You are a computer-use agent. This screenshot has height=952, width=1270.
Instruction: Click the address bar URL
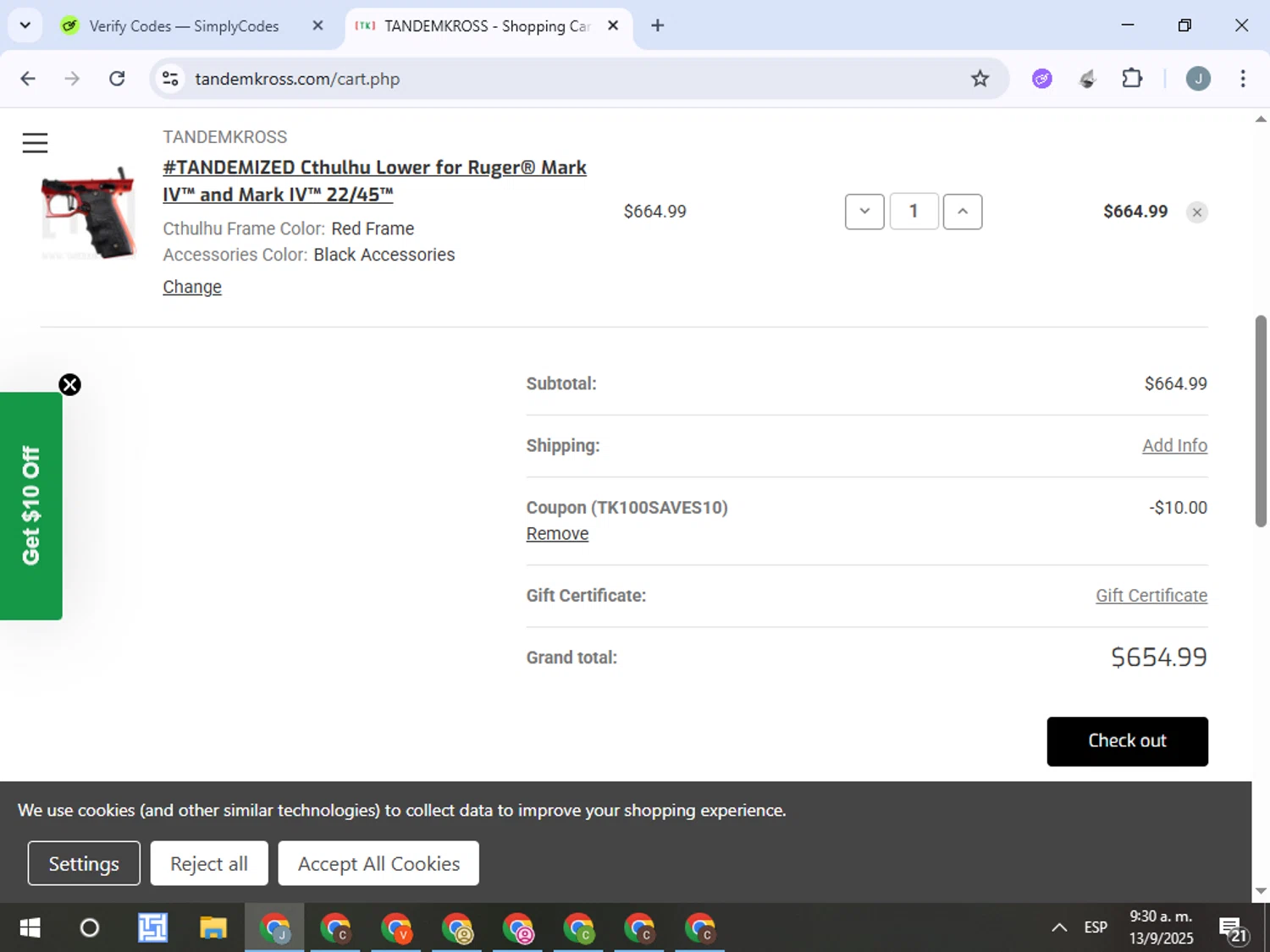[x=297, y=79]
